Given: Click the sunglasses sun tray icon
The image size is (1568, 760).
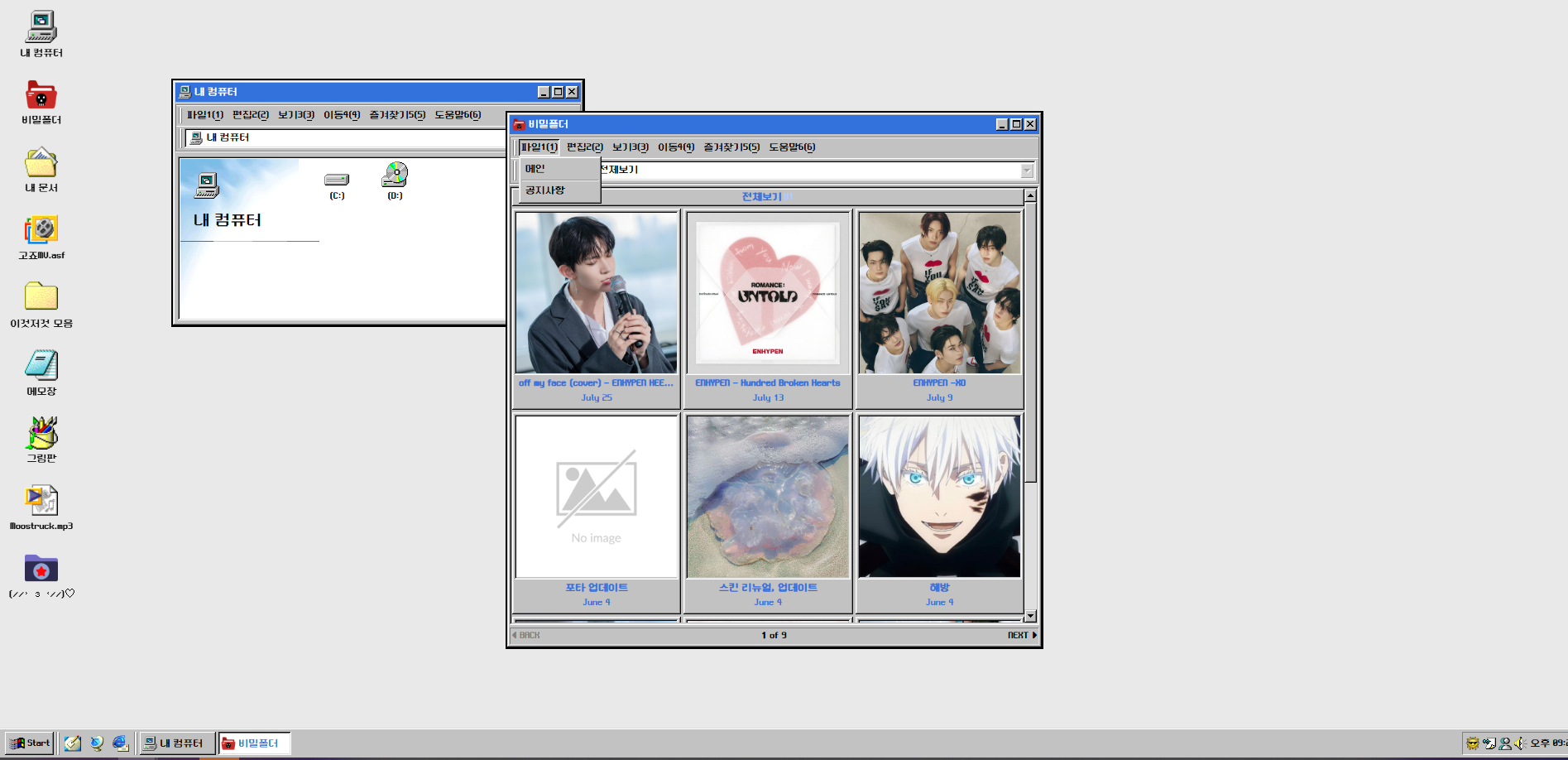Looking at the screenshot, I should [x=1473, y=743].
